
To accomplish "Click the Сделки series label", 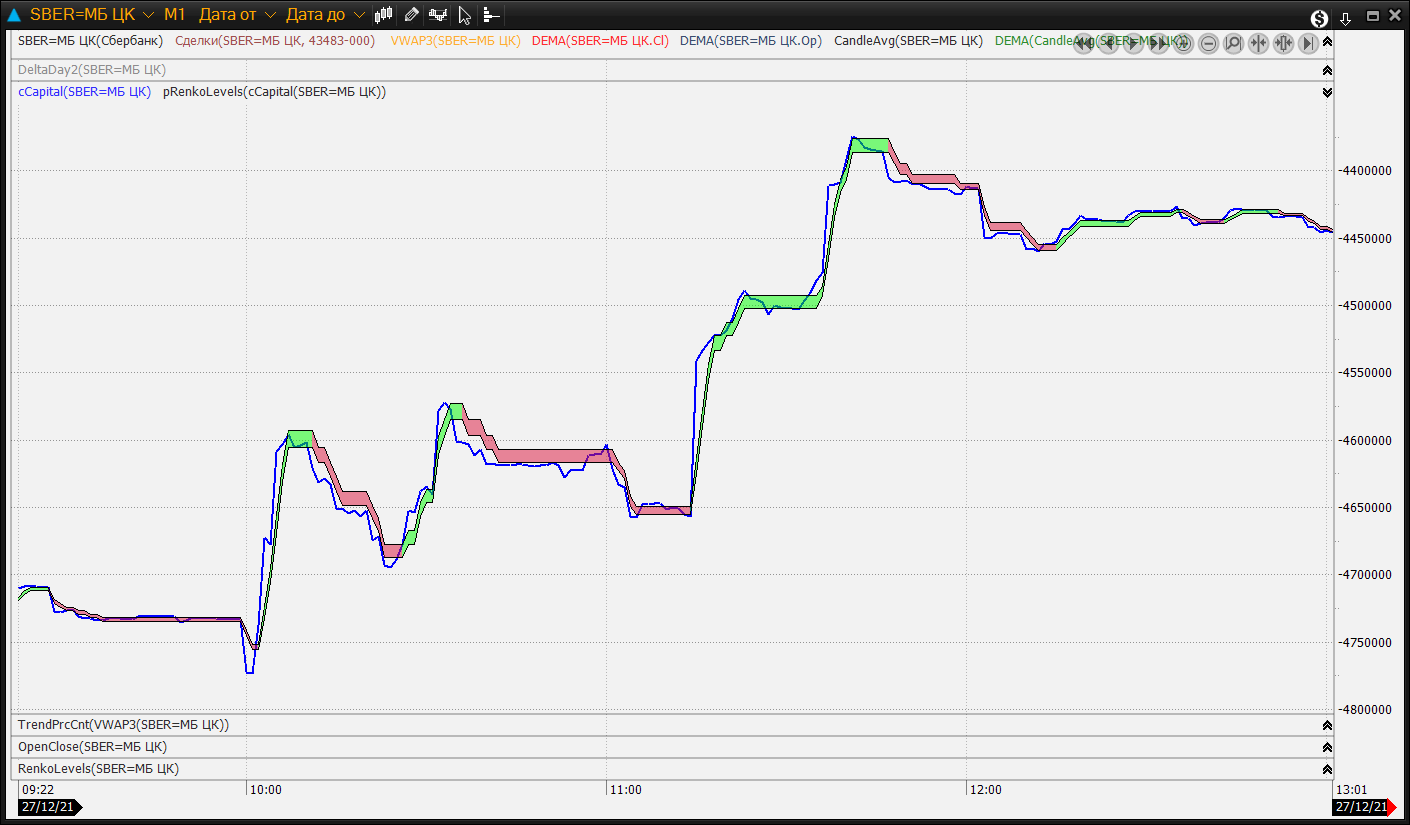I will (x=275, y=41).
